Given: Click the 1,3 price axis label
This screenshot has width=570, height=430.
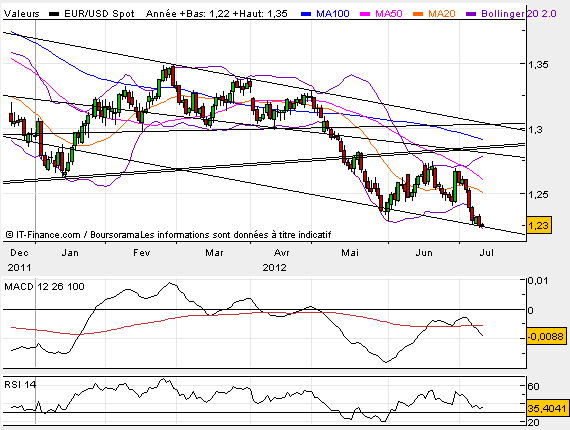Looking at the screenshot, I should click(535, 129).
